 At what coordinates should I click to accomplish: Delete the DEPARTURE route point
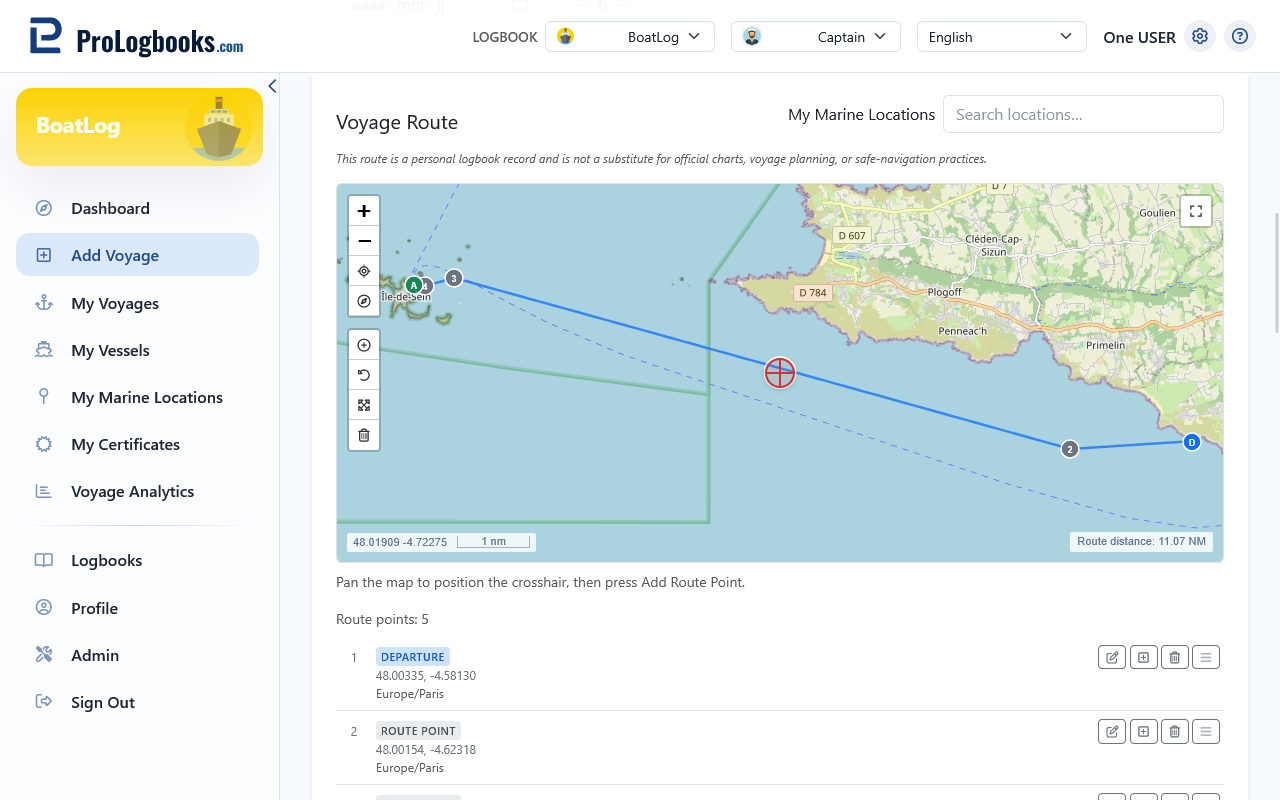[x=1175, y=657]
